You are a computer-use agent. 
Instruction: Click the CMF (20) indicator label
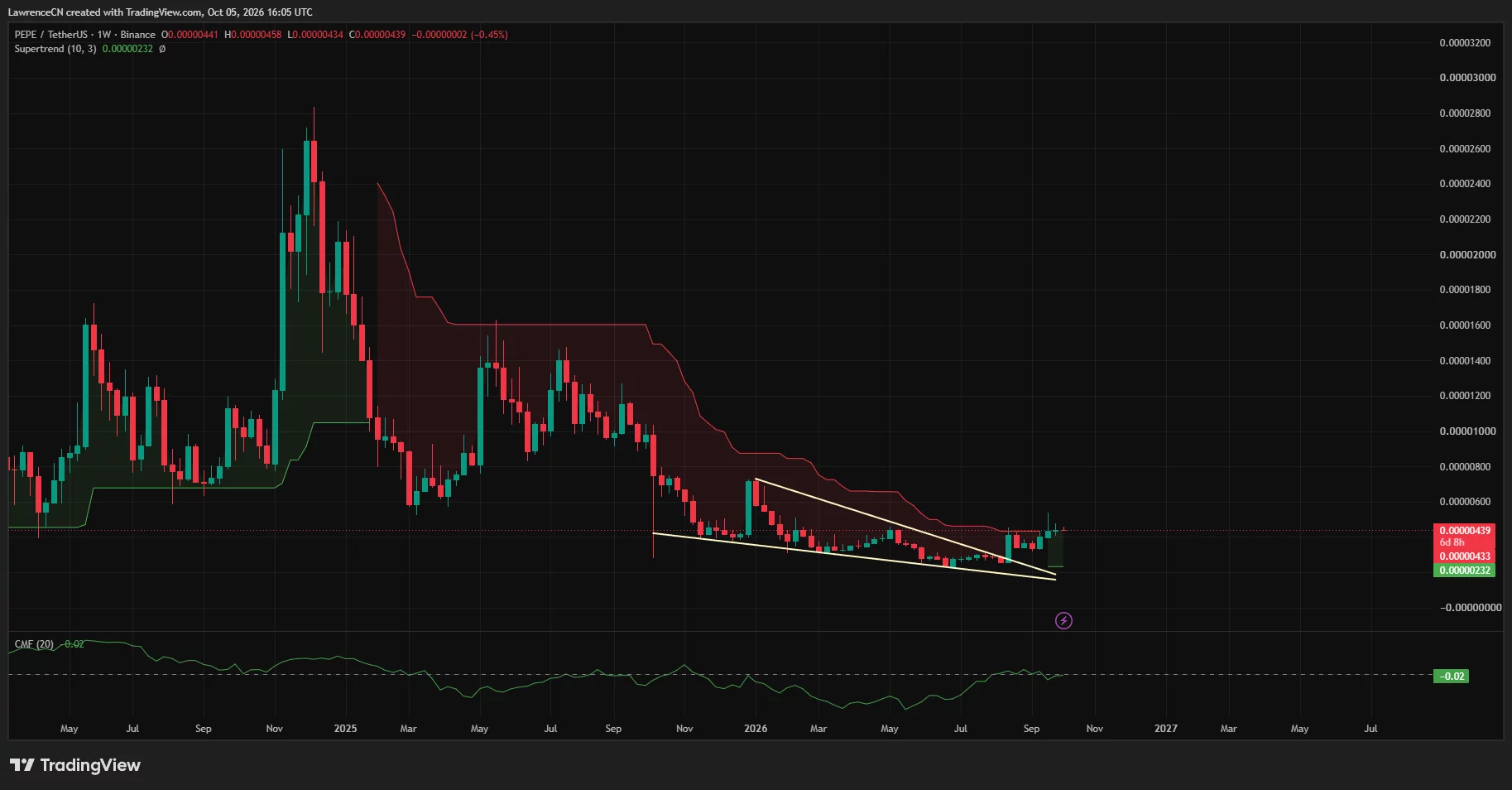(34, 644)
